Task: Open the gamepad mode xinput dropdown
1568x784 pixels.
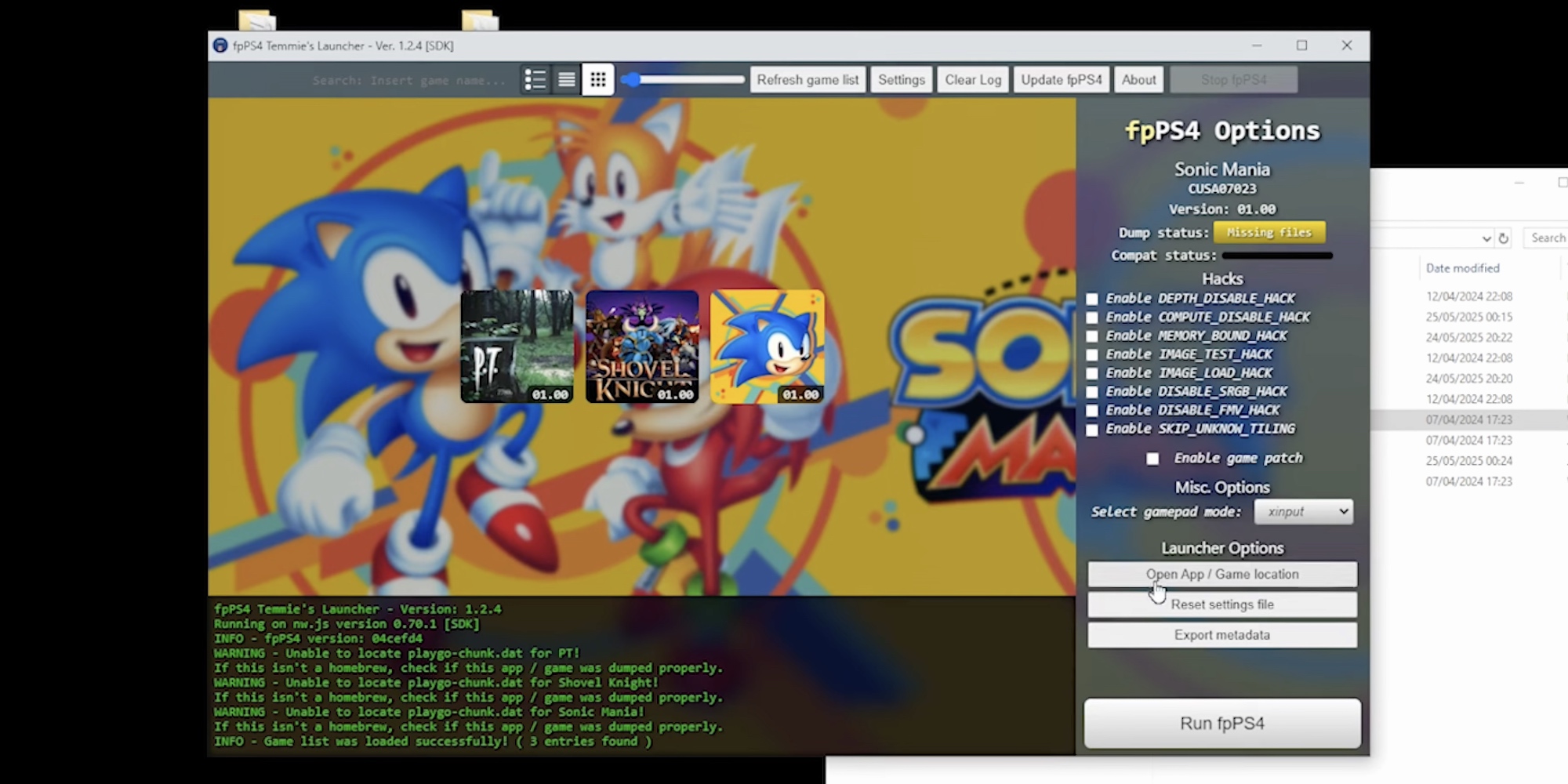Action: coord(1303,512)
